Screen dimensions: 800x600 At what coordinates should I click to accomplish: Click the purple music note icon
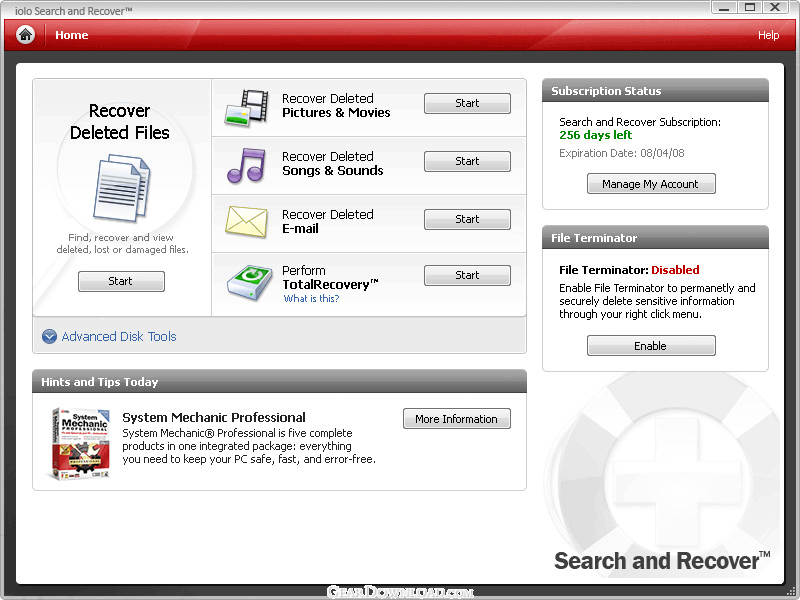[246, 165]
